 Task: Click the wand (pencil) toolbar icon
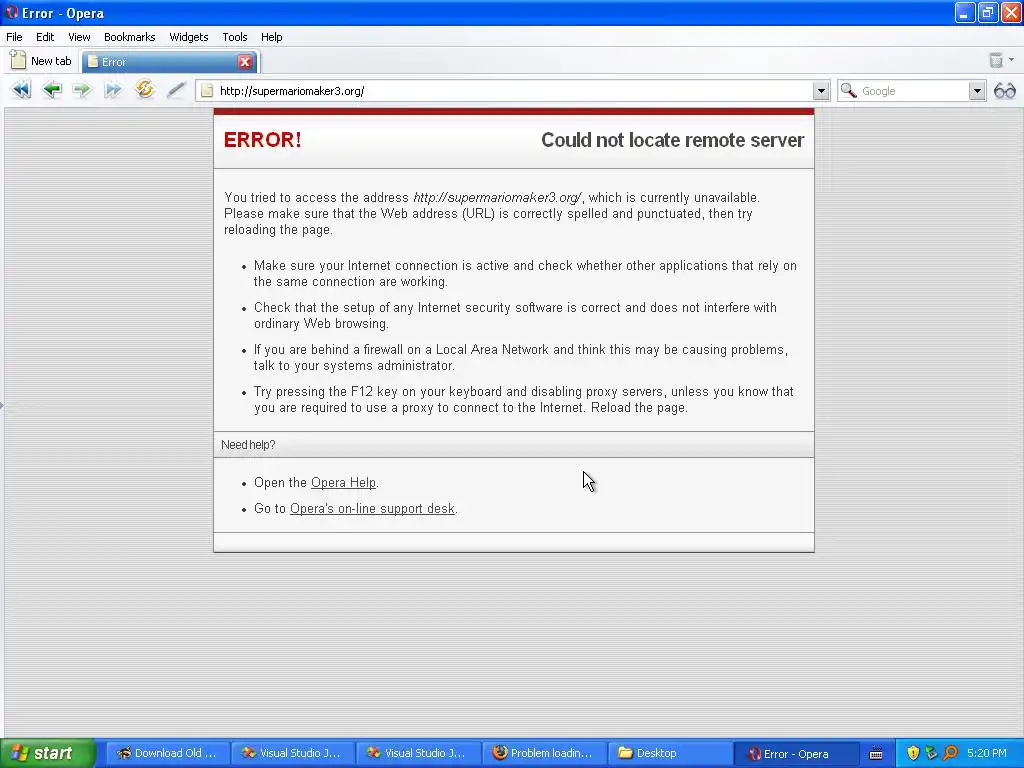pos(176,89)
